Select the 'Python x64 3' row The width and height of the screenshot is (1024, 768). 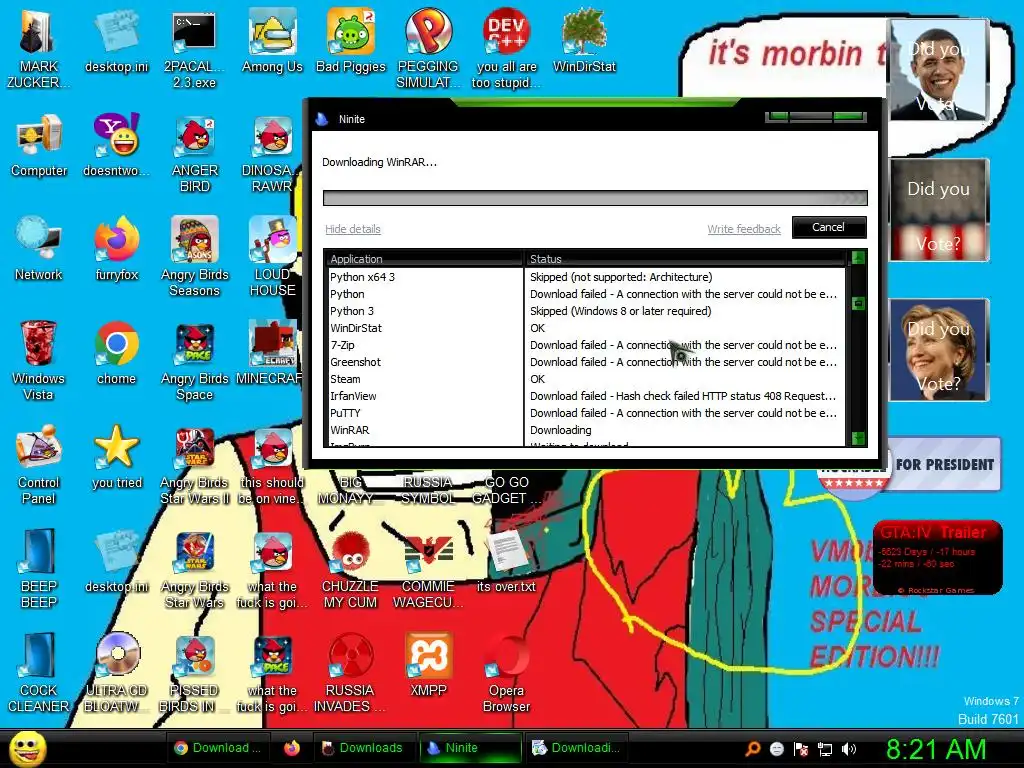[586, 278]
